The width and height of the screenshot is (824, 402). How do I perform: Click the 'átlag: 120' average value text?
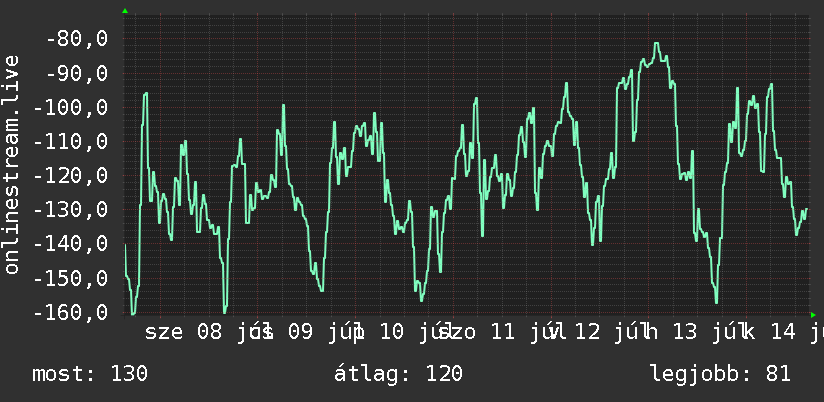coord(398,374)
